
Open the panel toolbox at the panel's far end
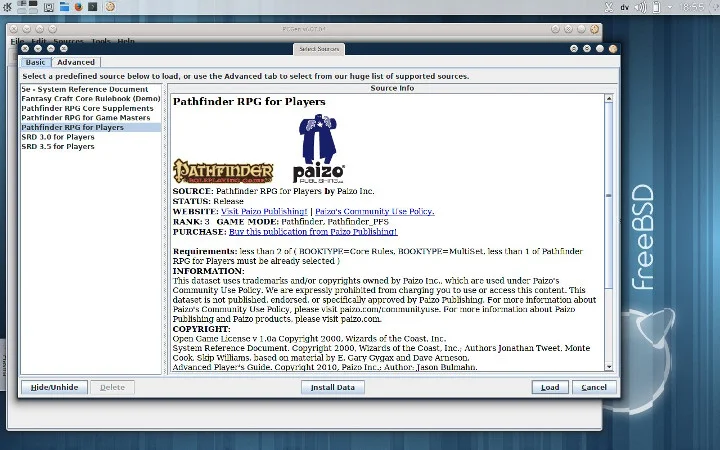click(x=713, y=7)
